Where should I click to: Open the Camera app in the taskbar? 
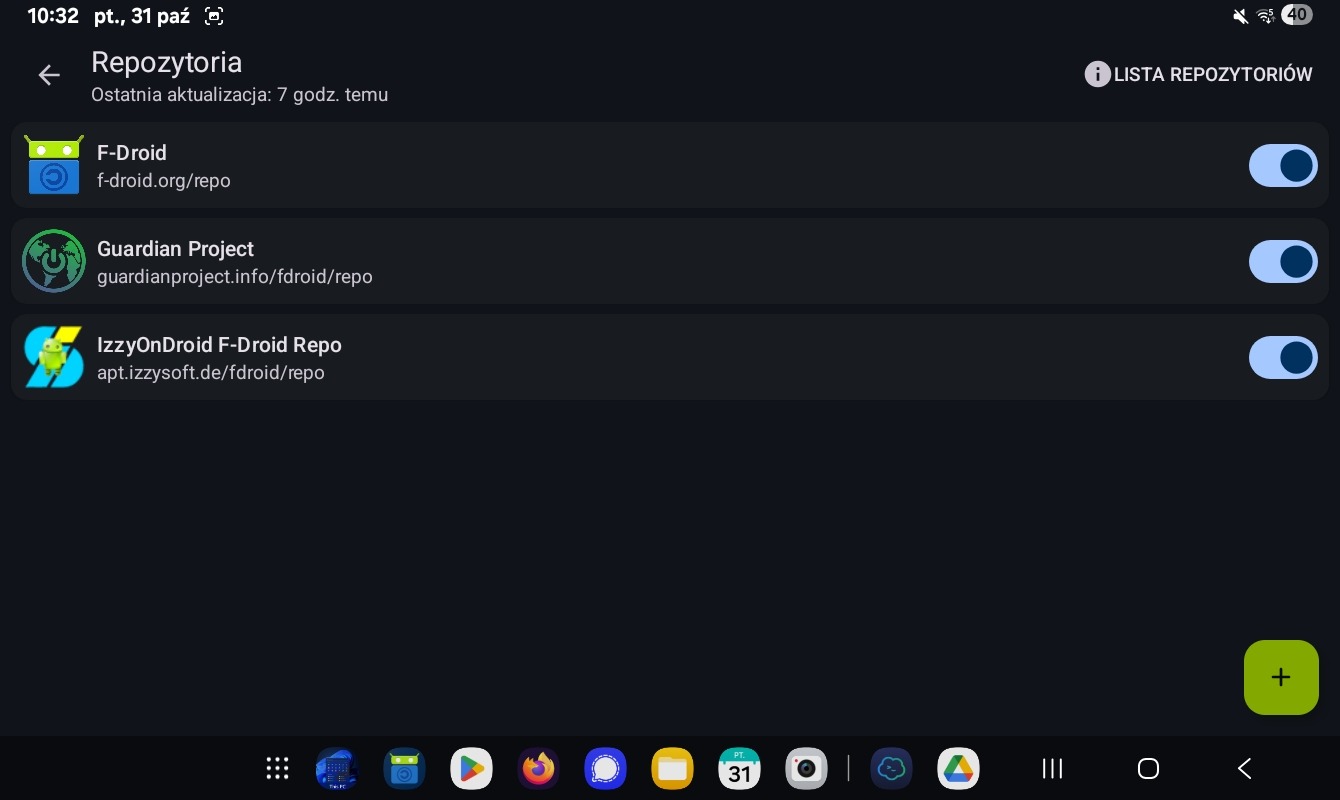click(806, 768)
